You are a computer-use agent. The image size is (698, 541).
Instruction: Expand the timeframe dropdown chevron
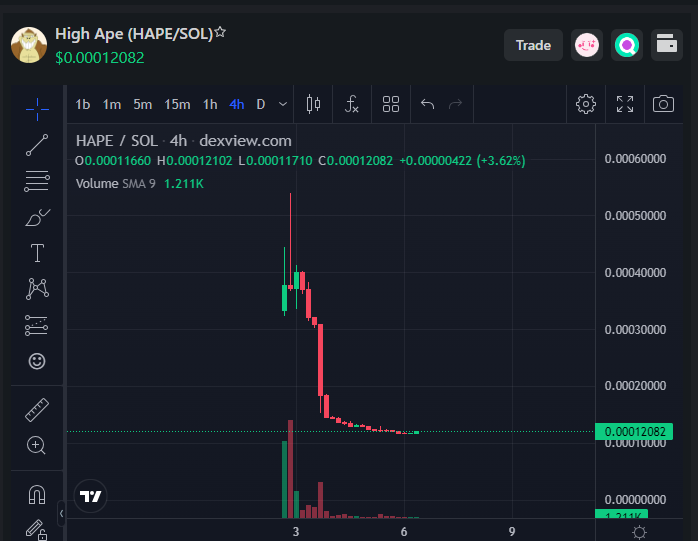283,104
